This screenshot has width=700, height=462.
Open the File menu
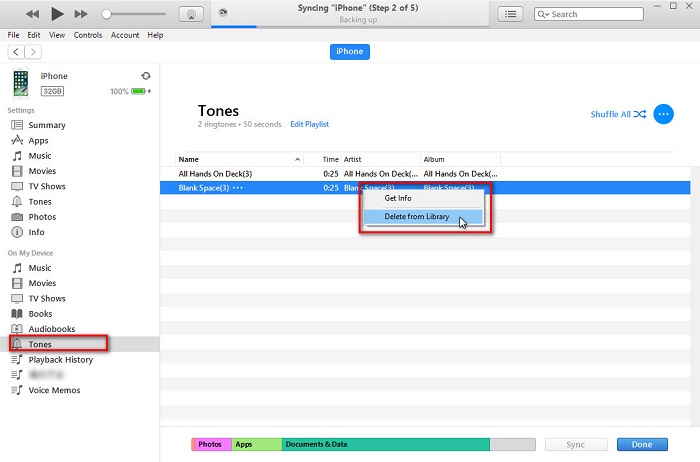coord(13,35)
